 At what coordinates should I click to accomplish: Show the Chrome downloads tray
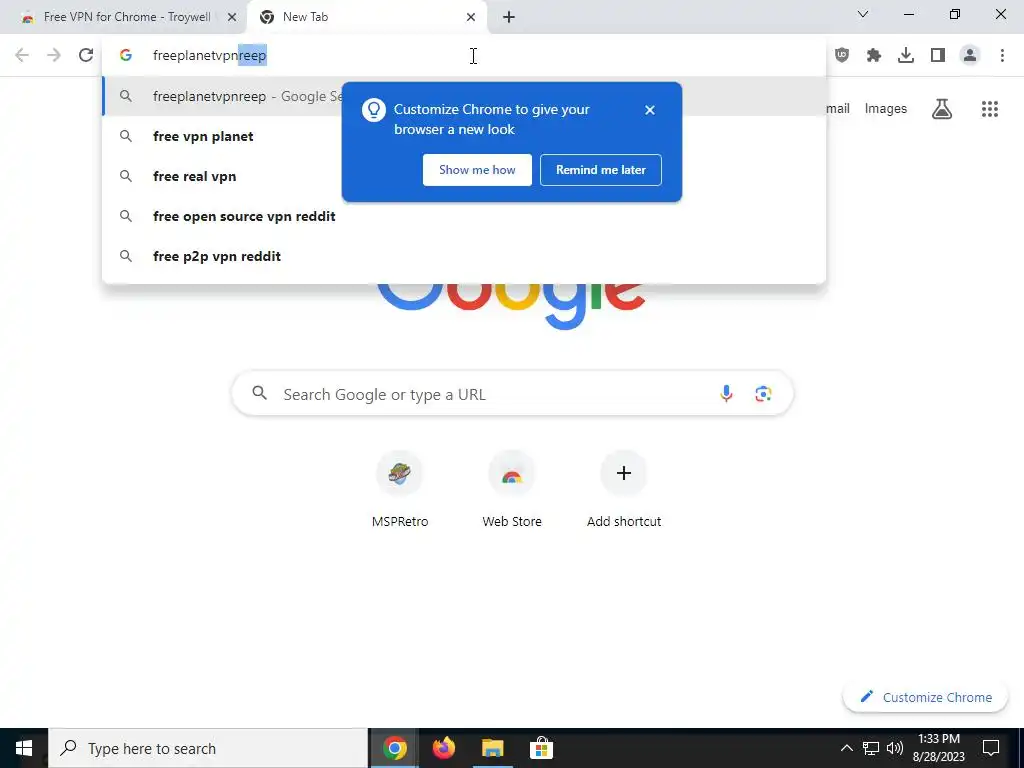click(x=906, y=56)
